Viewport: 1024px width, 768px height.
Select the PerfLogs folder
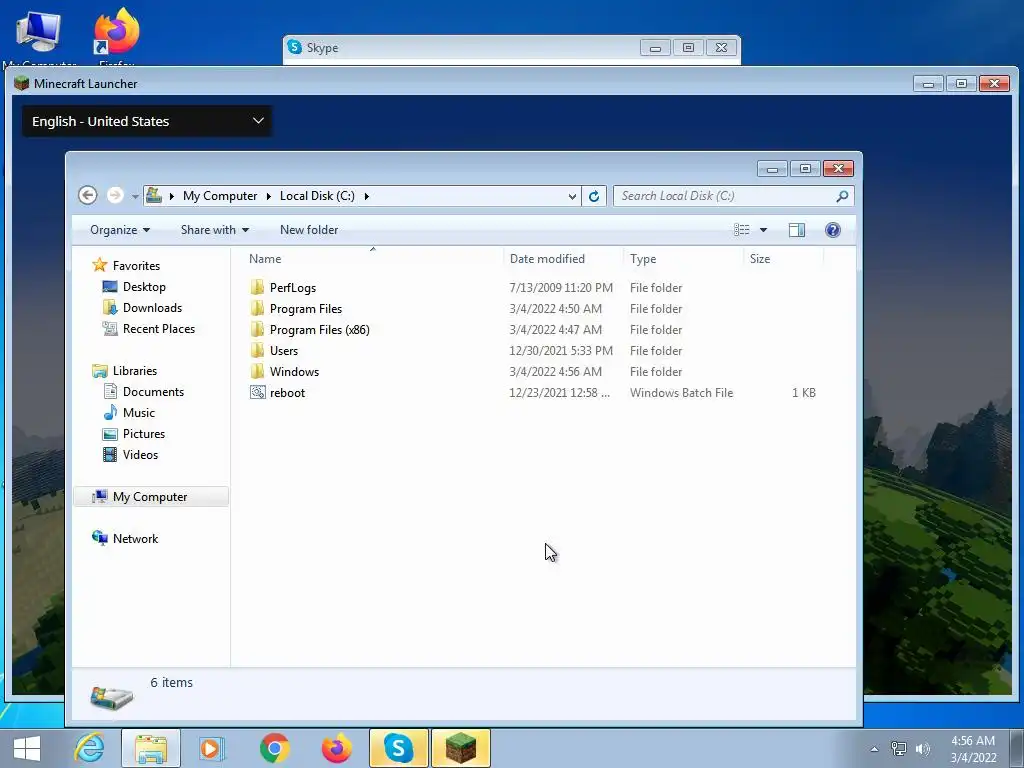coord(293,287)
